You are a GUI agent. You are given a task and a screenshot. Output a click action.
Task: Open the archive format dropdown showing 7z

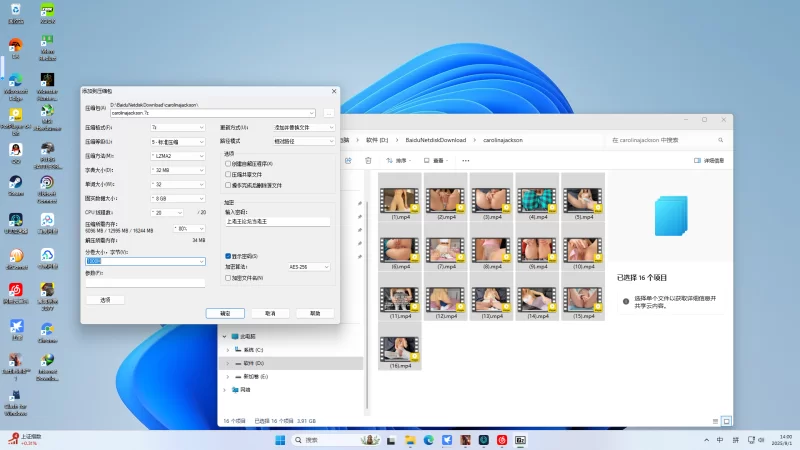coord(178,128)
